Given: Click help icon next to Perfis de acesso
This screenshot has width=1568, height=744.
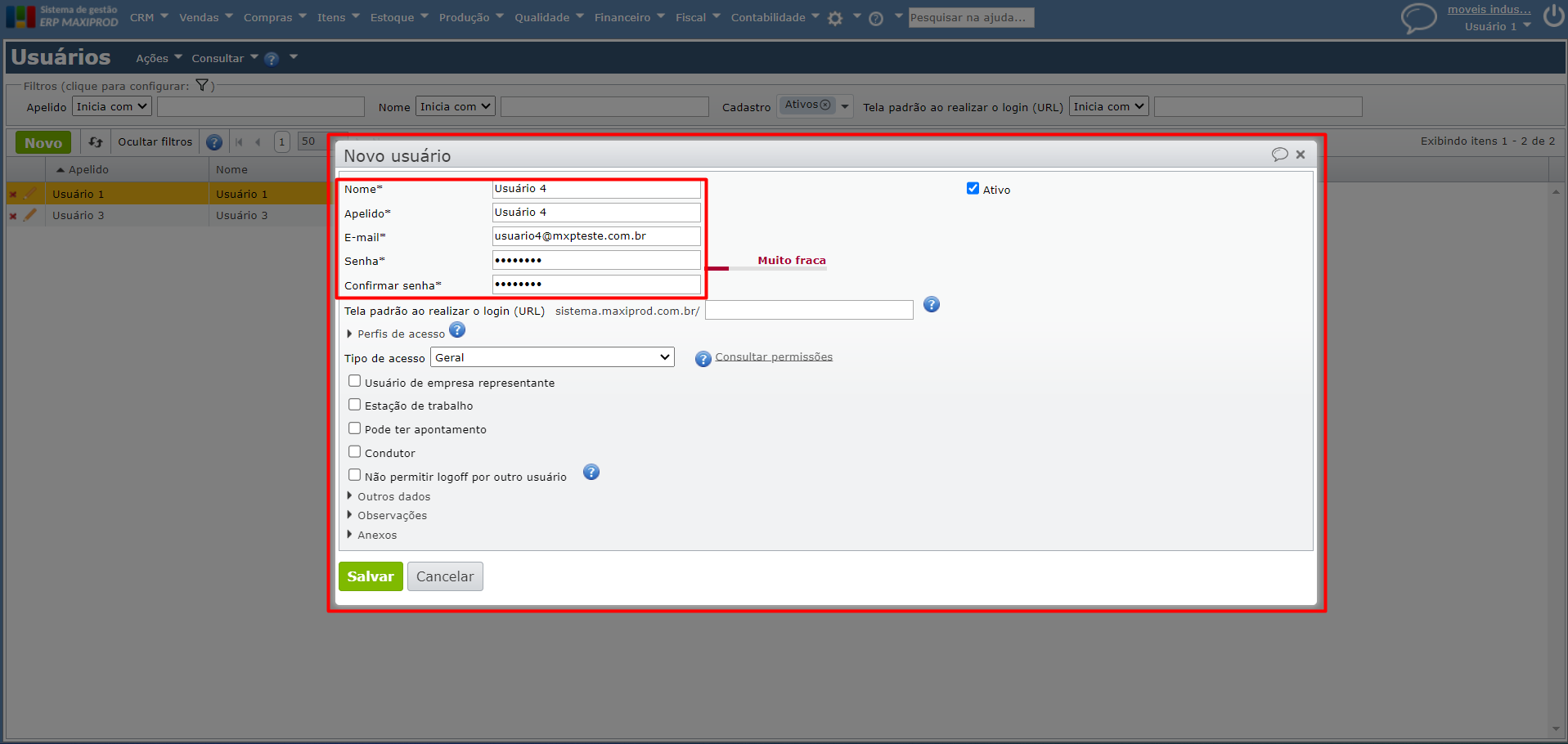Looking at the screenshot, I should click(457, 330).
